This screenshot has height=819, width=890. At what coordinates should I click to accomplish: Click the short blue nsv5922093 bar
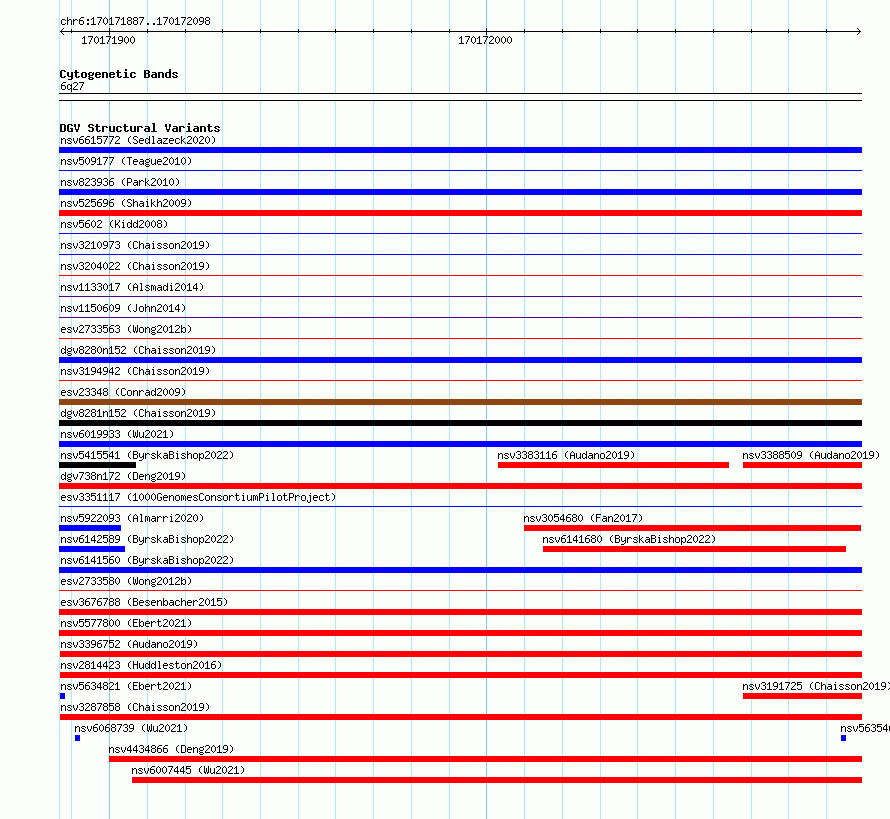click(x=90, y=528)
